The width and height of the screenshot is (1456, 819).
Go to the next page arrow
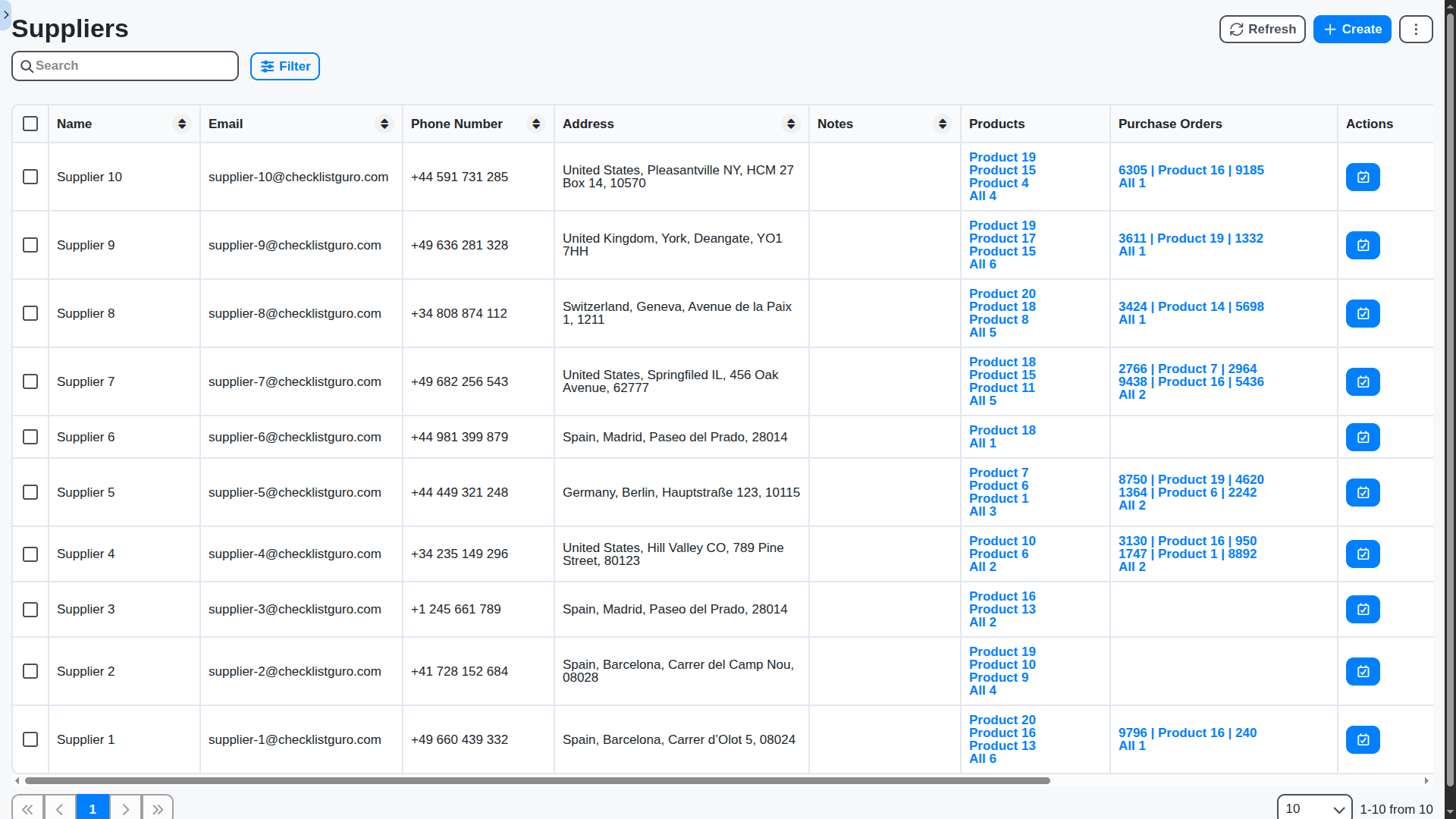pos(126,809)
